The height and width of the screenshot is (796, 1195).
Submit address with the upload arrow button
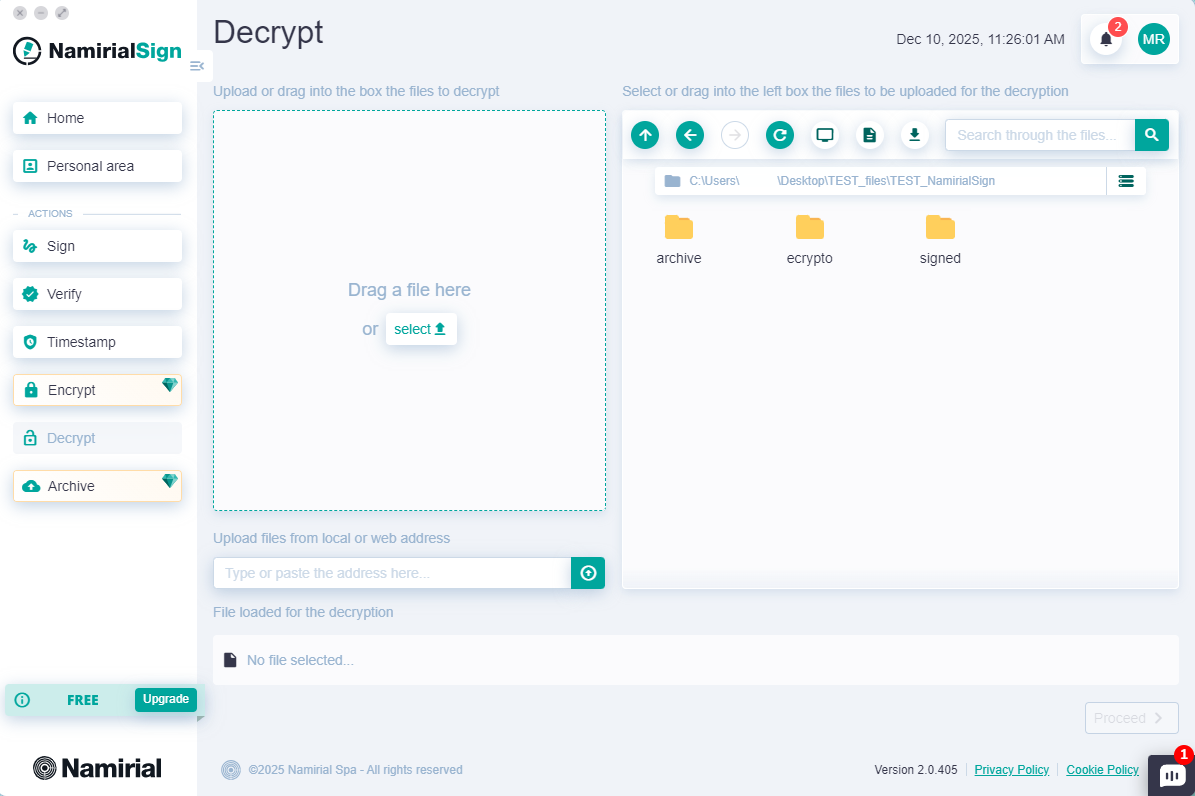[x=588, y=573]
